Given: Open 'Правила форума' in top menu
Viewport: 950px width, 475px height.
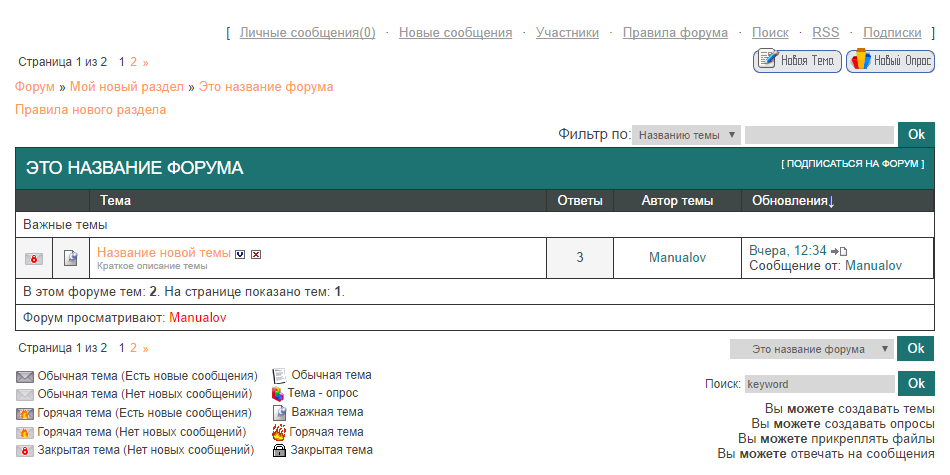Looking at the screenshot, I should [675, 33].
